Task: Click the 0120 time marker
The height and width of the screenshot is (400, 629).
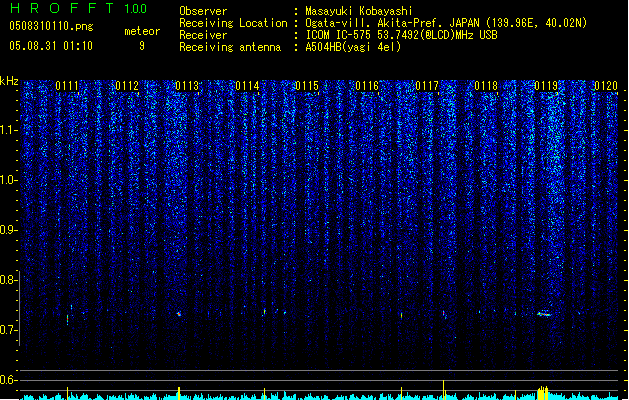Action: [606, 86]
